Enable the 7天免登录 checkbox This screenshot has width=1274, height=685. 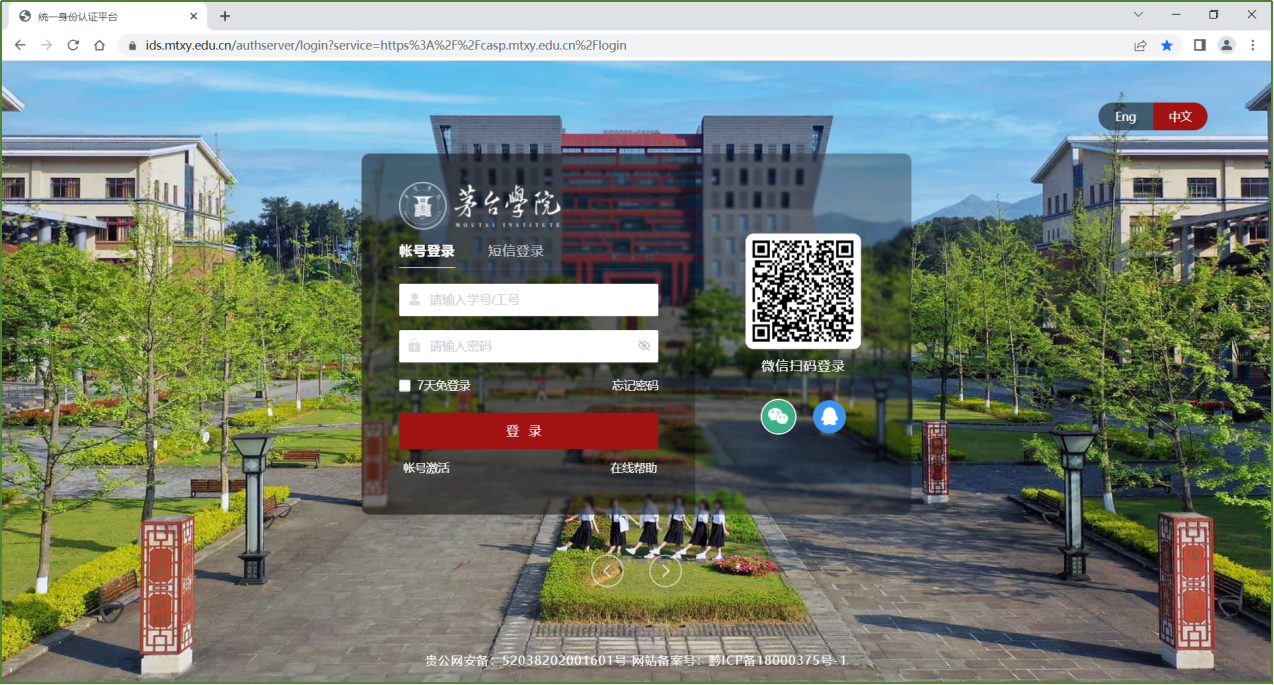coord(405,386)
